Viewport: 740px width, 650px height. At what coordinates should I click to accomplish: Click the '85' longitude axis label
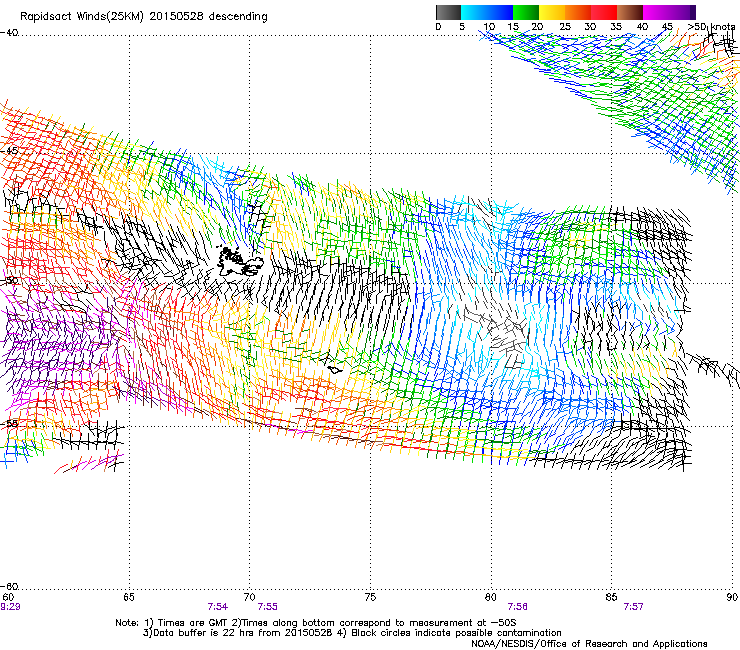tap(611, 597)
